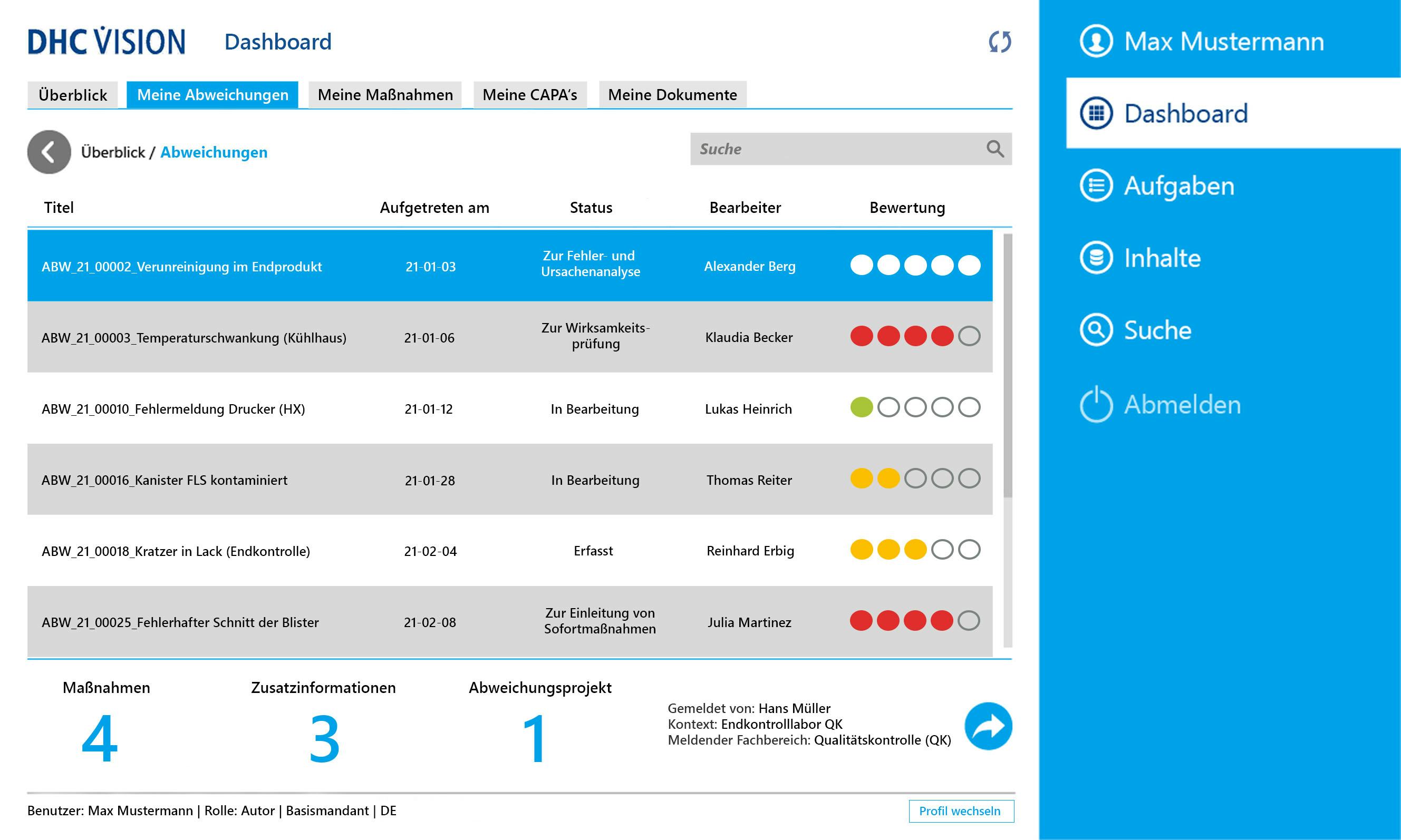The image size is (1401, 840).
Task: Open the Abweichungen breadcrumb link
Action: [214, 152]
